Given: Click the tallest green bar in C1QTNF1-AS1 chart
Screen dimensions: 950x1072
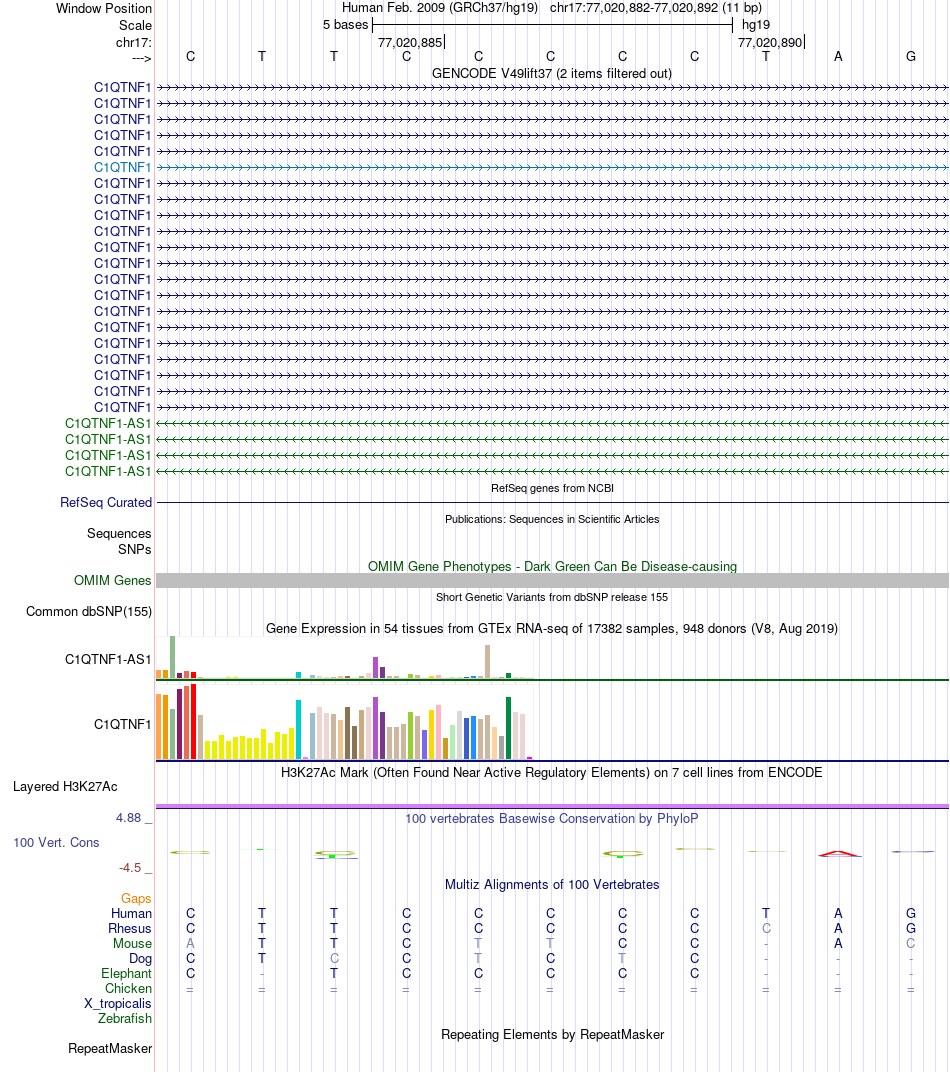Looking at the screenshot, I should pyautogui.click(x=173, y=657).
